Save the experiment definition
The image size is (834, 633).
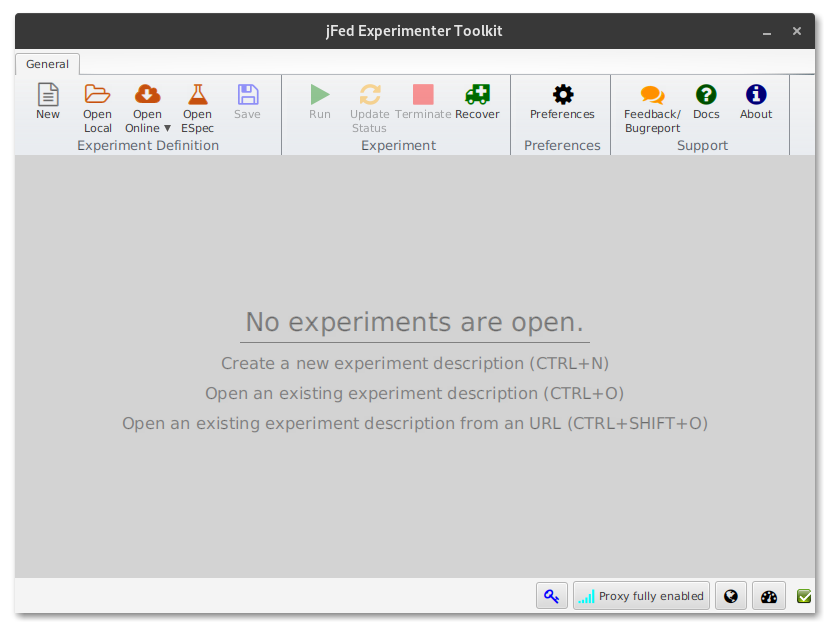(x=247, y=101)
